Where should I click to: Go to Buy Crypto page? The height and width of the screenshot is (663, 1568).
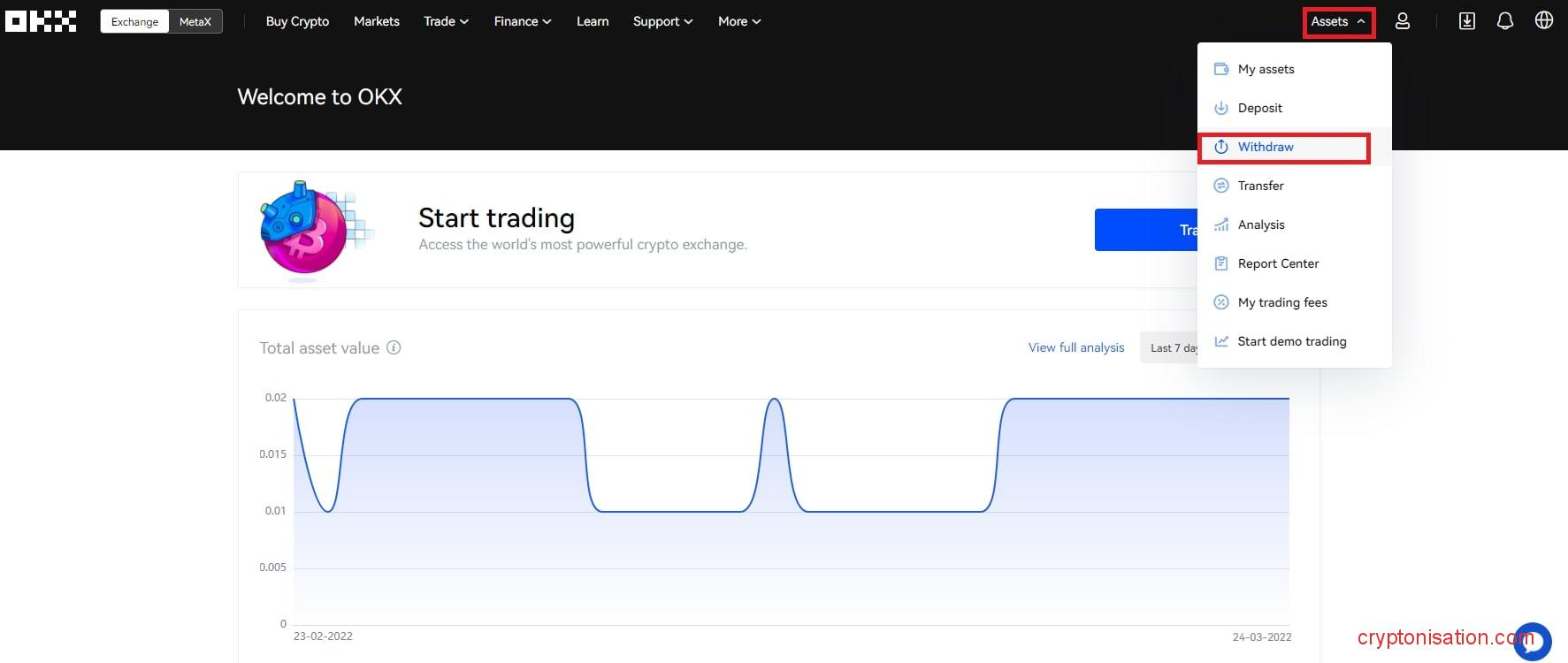click(x=297, y=21)
